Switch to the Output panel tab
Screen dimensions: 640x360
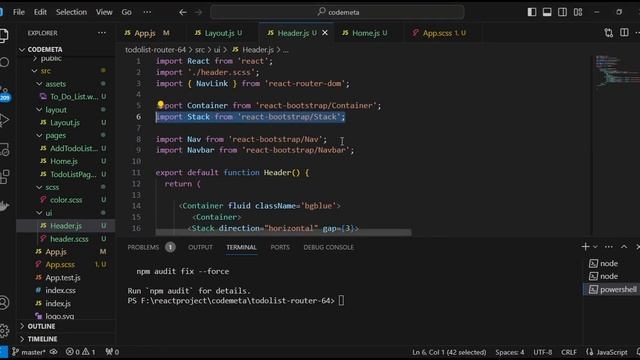coord(200,247)
